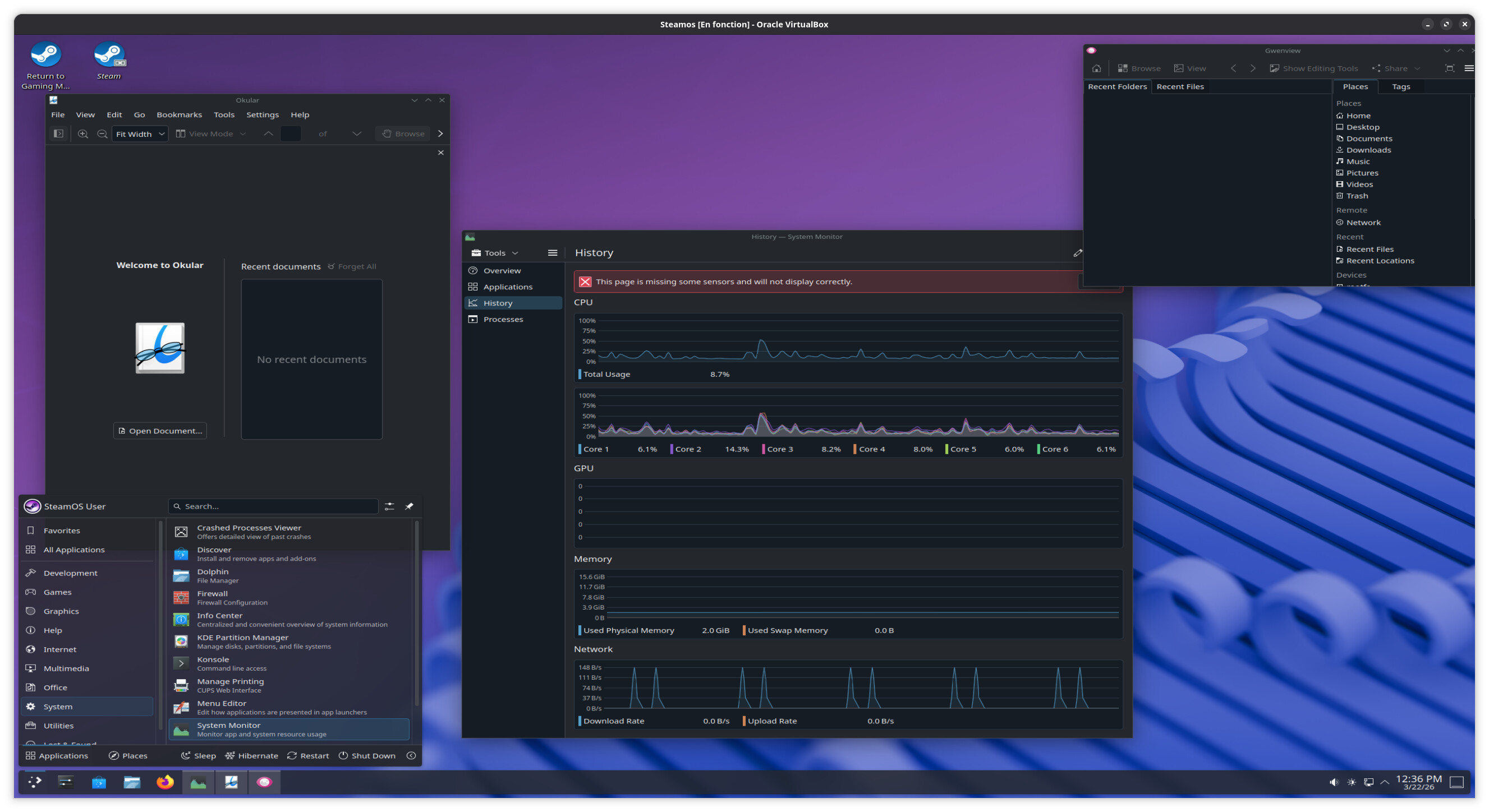Switch to the Recent Files tab

pos(1180,87)
